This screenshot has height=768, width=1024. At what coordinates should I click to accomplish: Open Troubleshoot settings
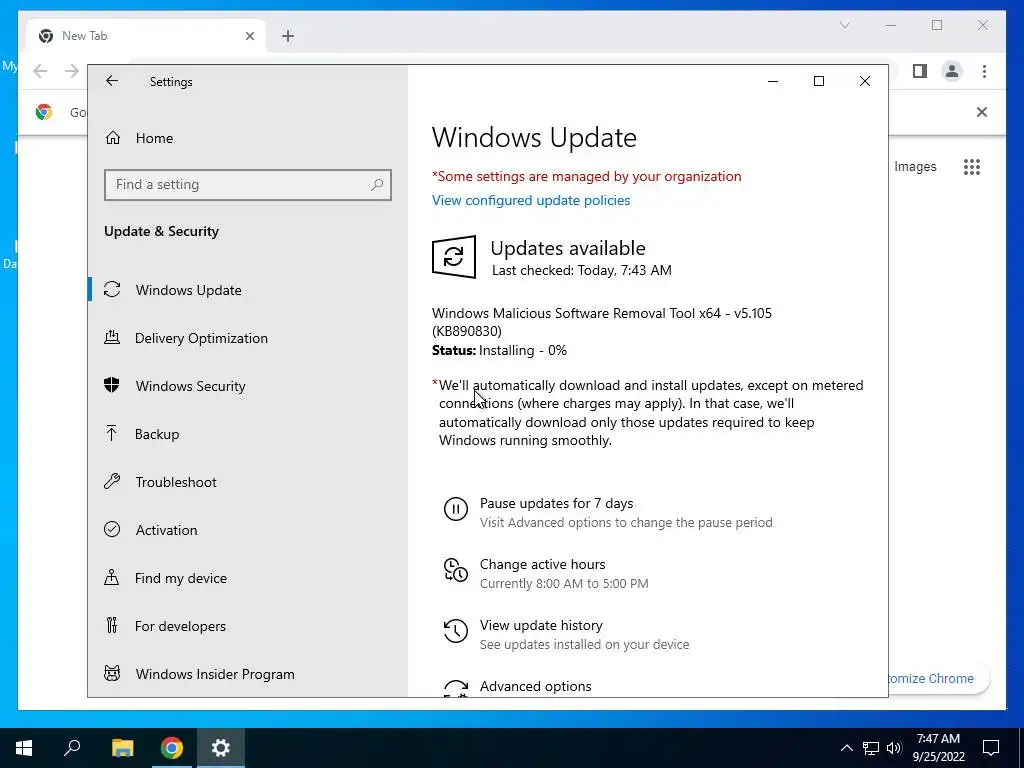click(176, 482)
